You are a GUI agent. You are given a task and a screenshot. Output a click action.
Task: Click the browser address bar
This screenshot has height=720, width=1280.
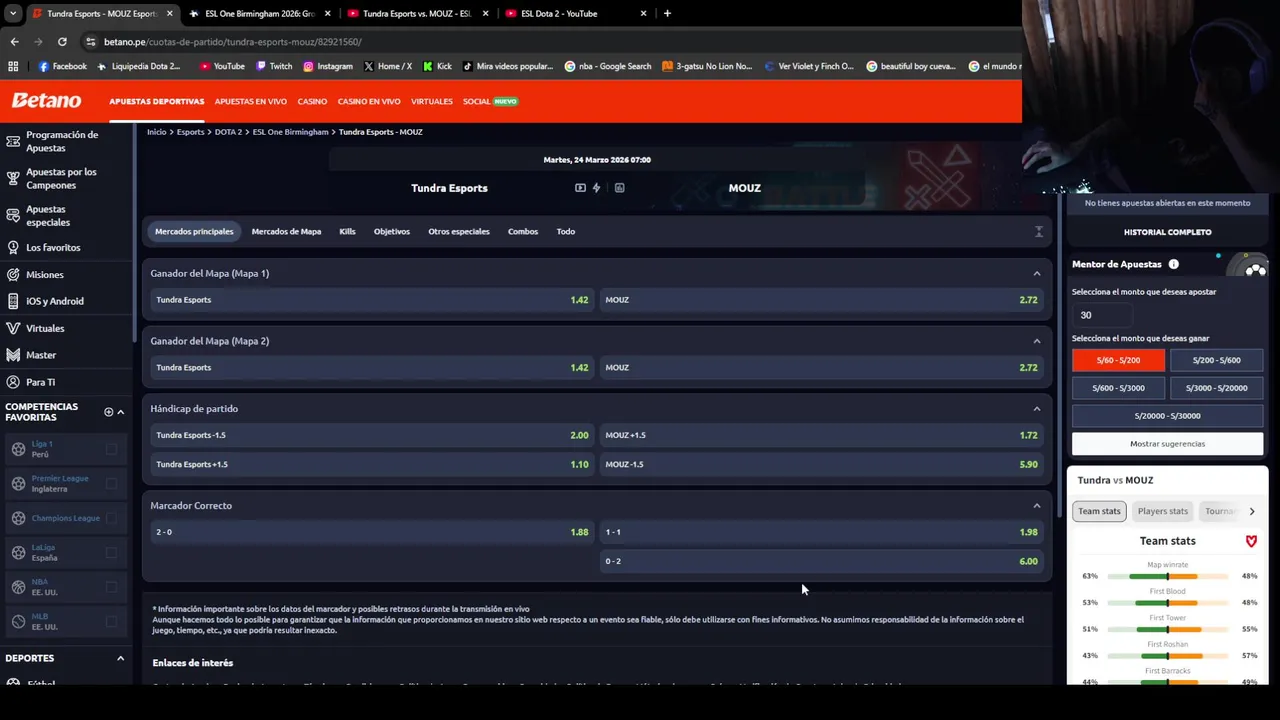(550, 42)
